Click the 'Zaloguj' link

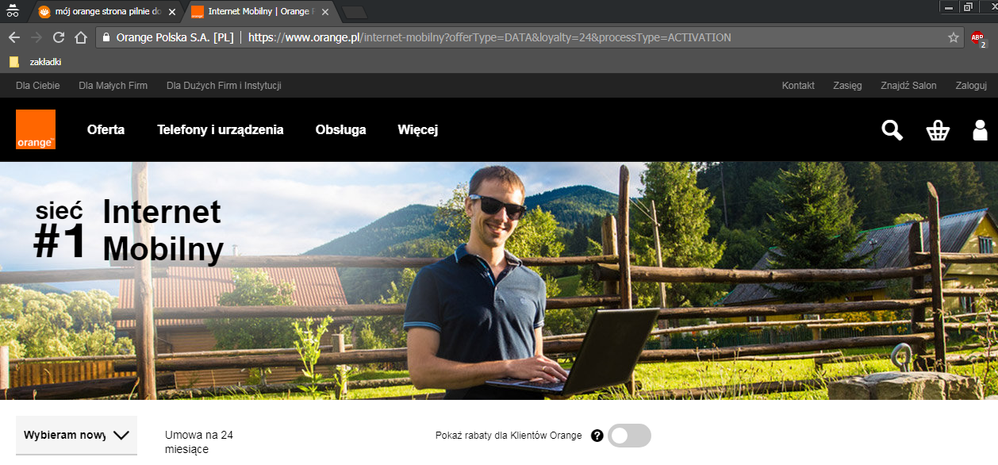tap(970, 86)
